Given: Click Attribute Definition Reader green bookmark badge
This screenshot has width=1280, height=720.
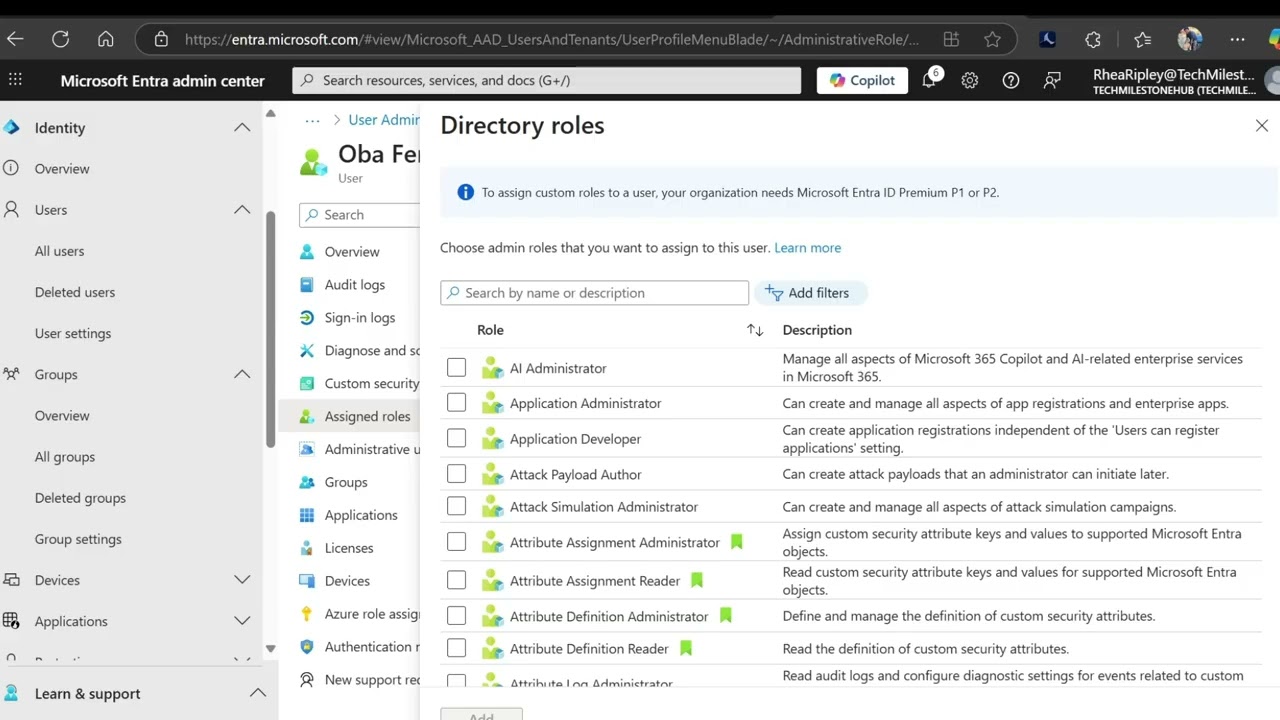Looking at the screenshot, I should pyautogui.click(x=686, y=648).
